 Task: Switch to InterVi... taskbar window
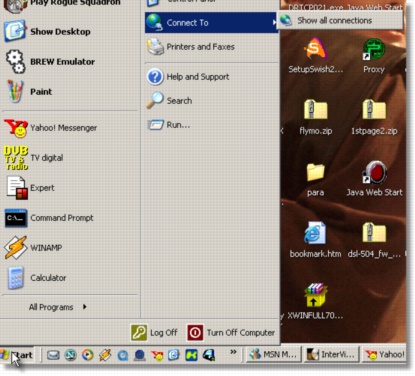point(332,355)
